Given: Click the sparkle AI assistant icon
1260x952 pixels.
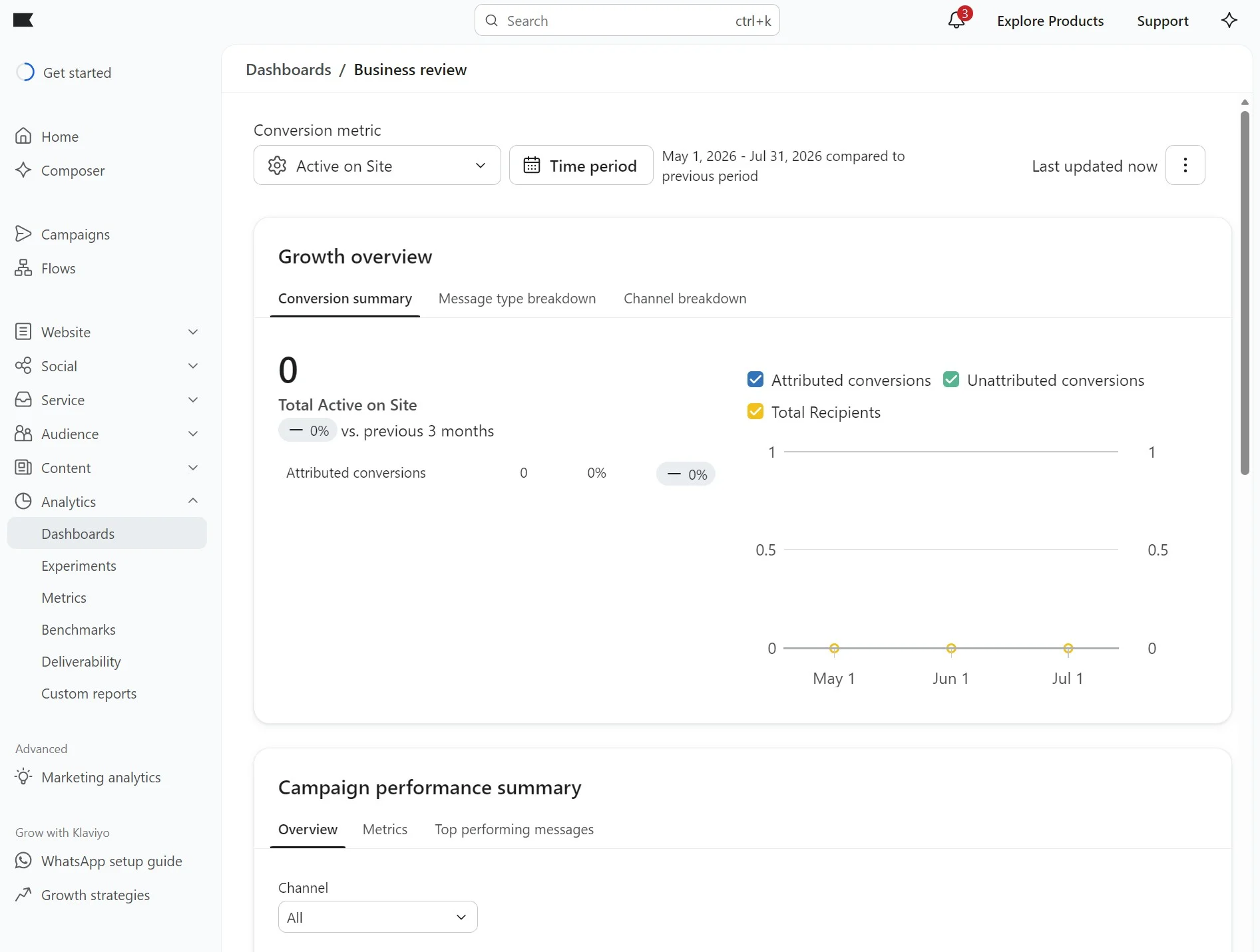Looking at the screenshot, I should tap(1229, 20).
